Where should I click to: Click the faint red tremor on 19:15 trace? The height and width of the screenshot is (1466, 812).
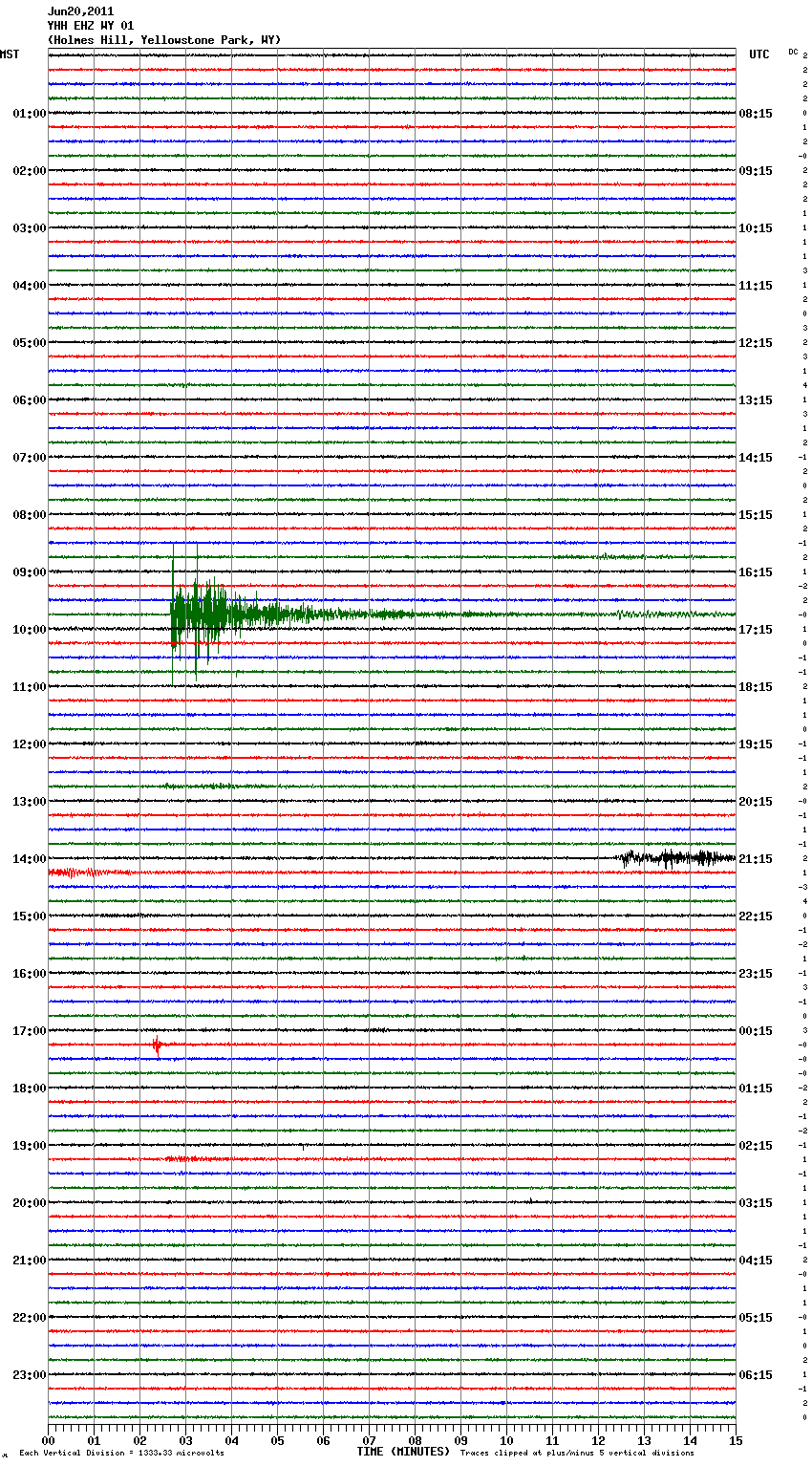[196, 1159]
